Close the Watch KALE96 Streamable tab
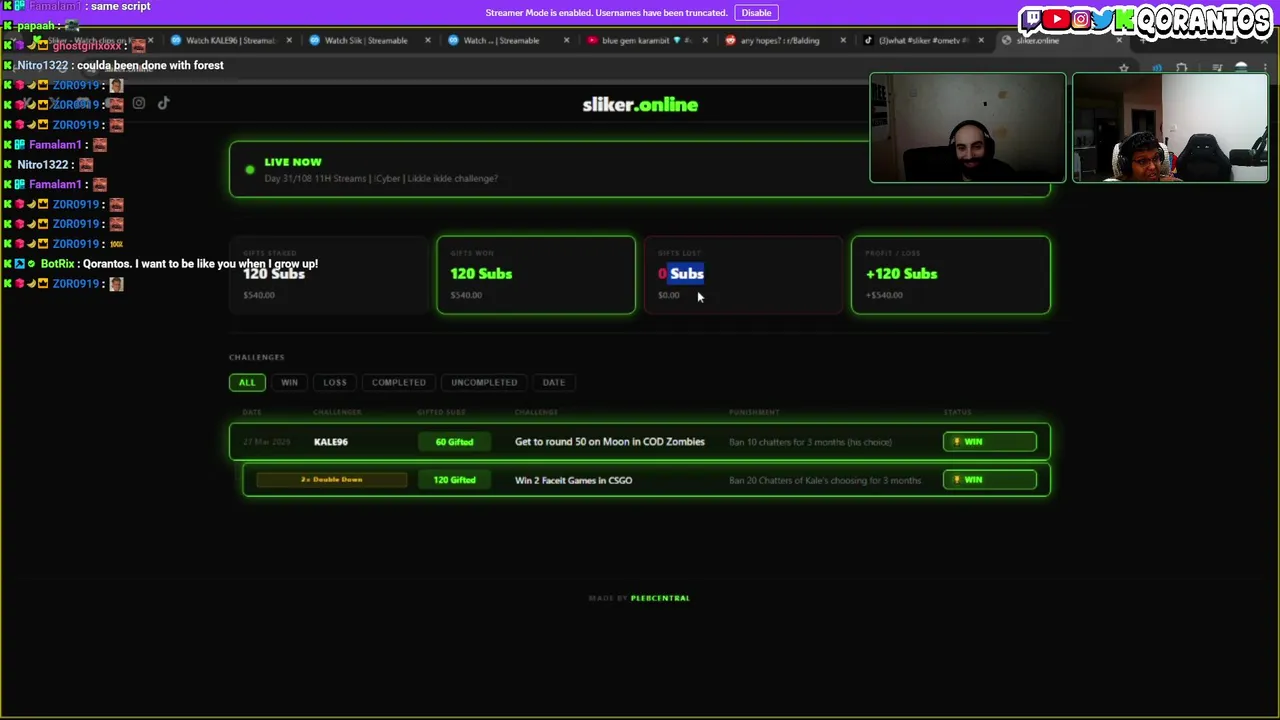This screenshot has width=1280, height=720. [x=289, y=40]
